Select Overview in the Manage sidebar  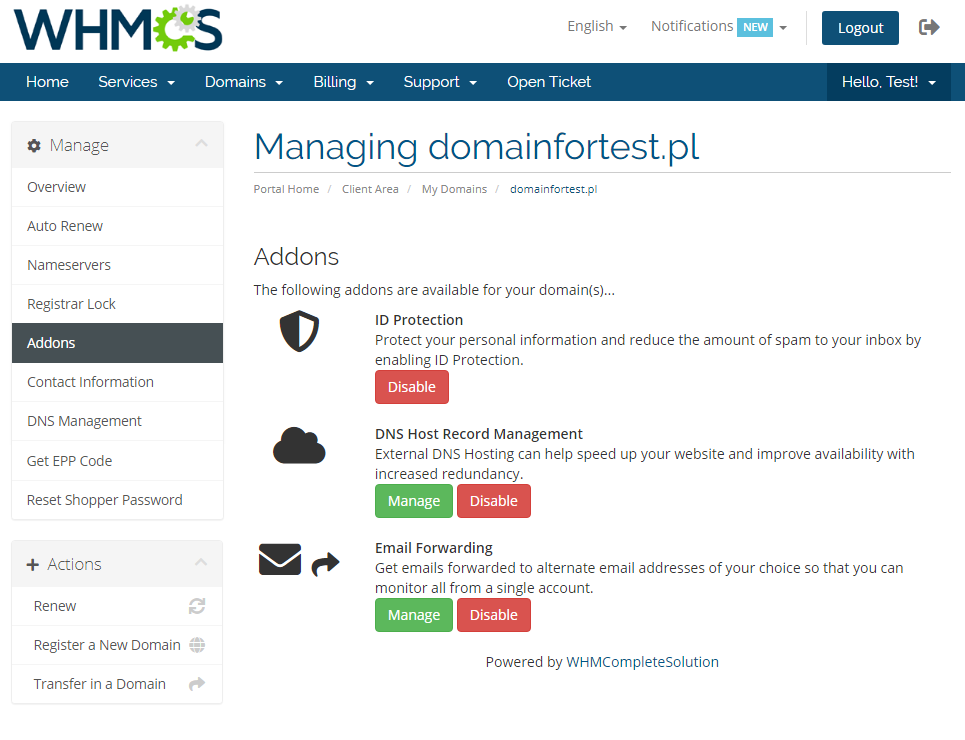point(118,187)
